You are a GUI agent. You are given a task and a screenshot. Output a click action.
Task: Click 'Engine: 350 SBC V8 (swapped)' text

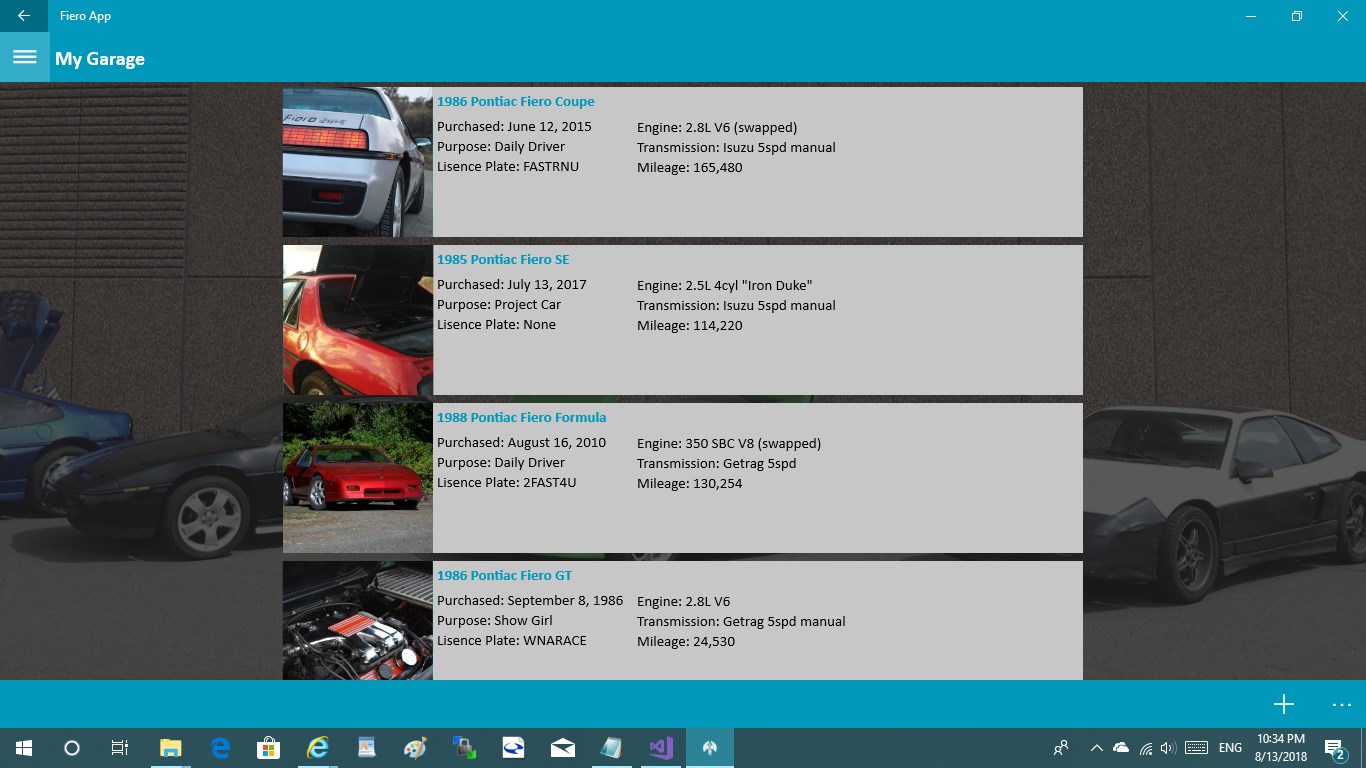[x=729, y=443]
